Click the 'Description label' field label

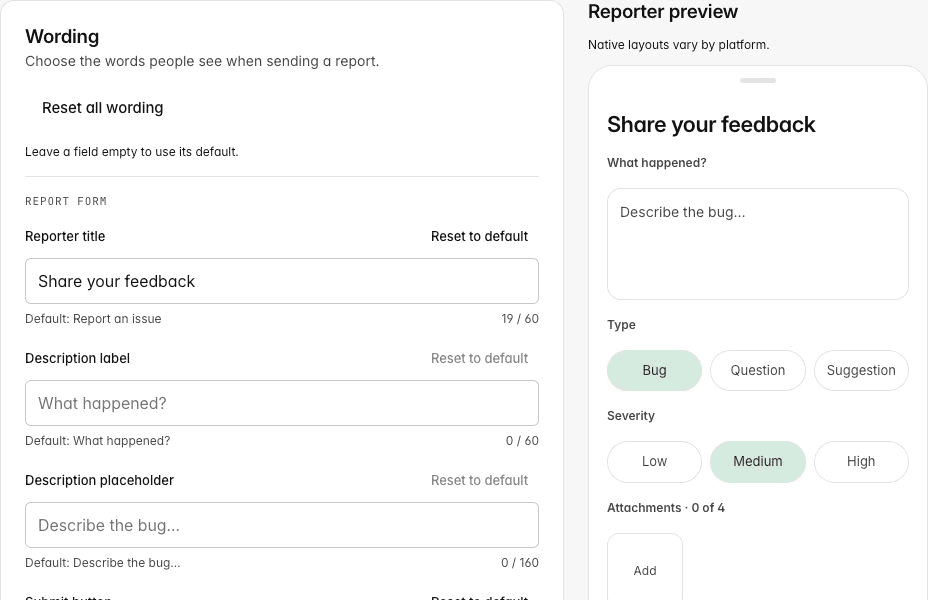click(x=78, y=358)
